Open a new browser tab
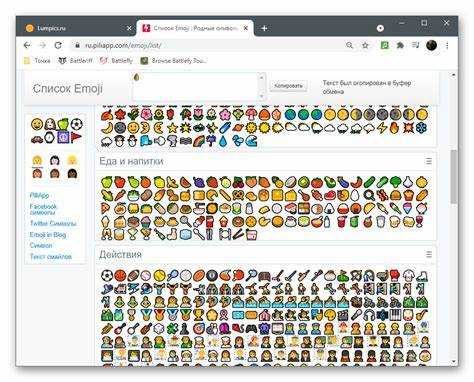Screen dimensions: 474x382 point(264,28)
